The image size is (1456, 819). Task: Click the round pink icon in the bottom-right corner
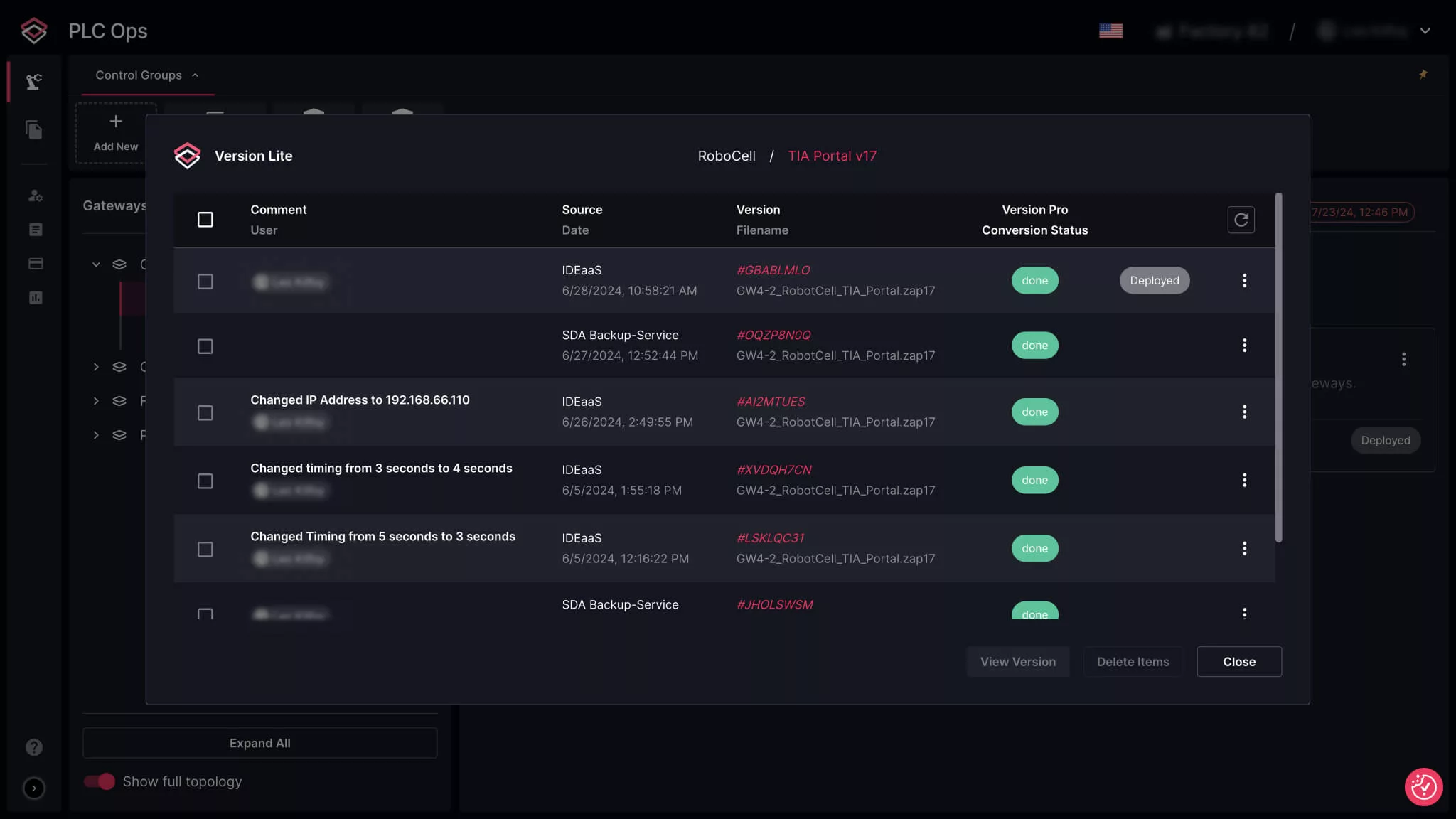1423,787
